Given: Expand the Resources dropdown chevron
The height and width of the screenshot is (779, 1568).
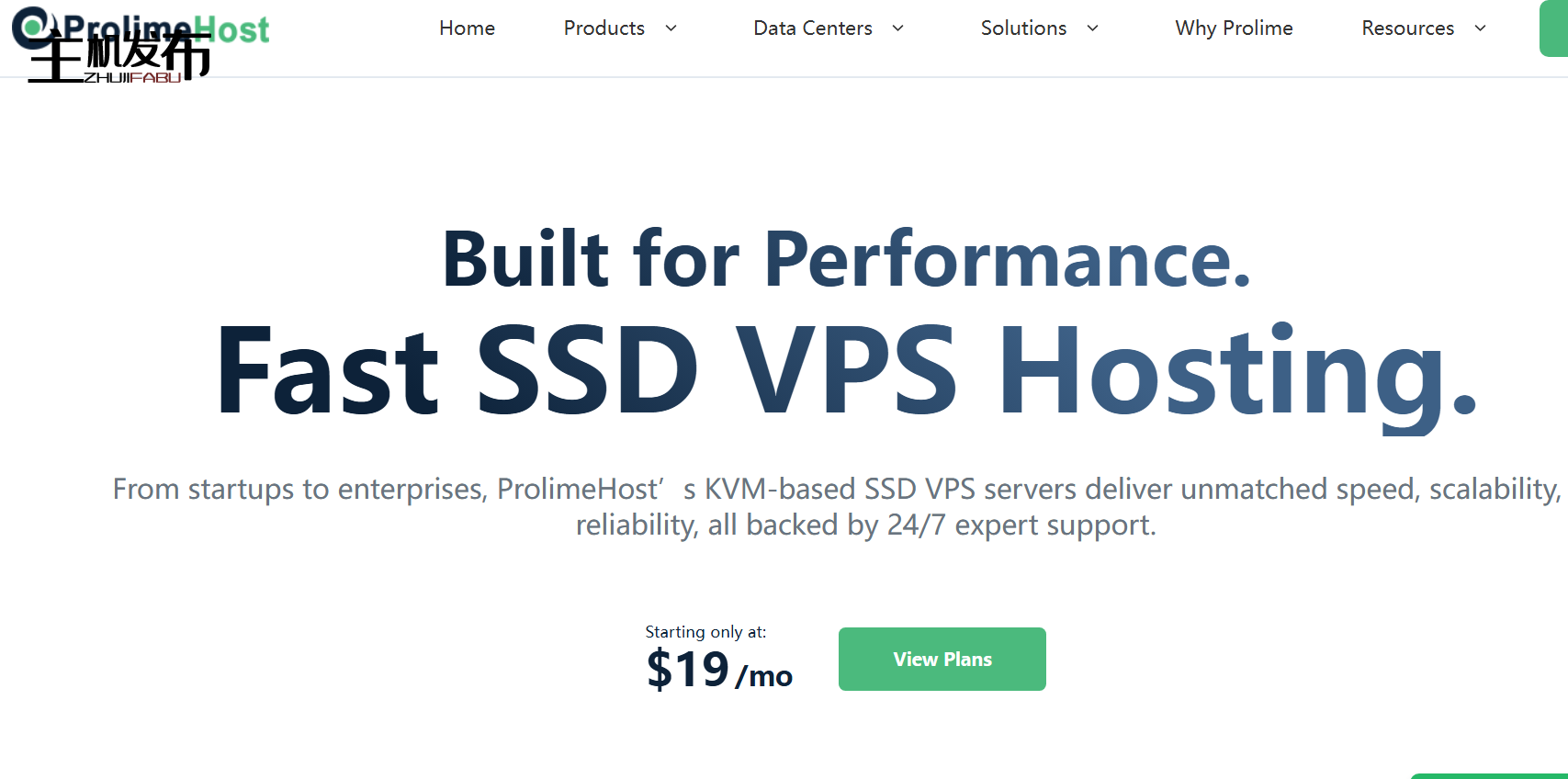Looking at the screenshot, I should coord(1481,28).
